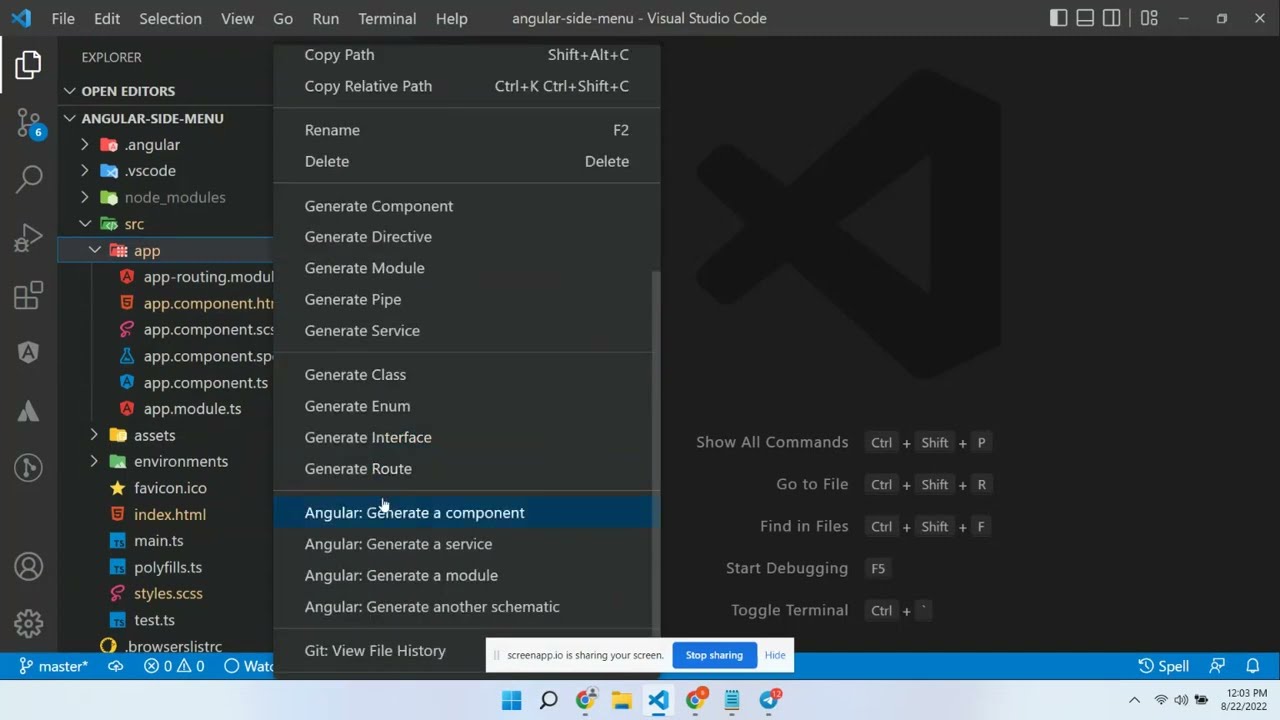Open Source Control view with 6 changes
This screenshot has height=720, width=1280.
point(29,123)
